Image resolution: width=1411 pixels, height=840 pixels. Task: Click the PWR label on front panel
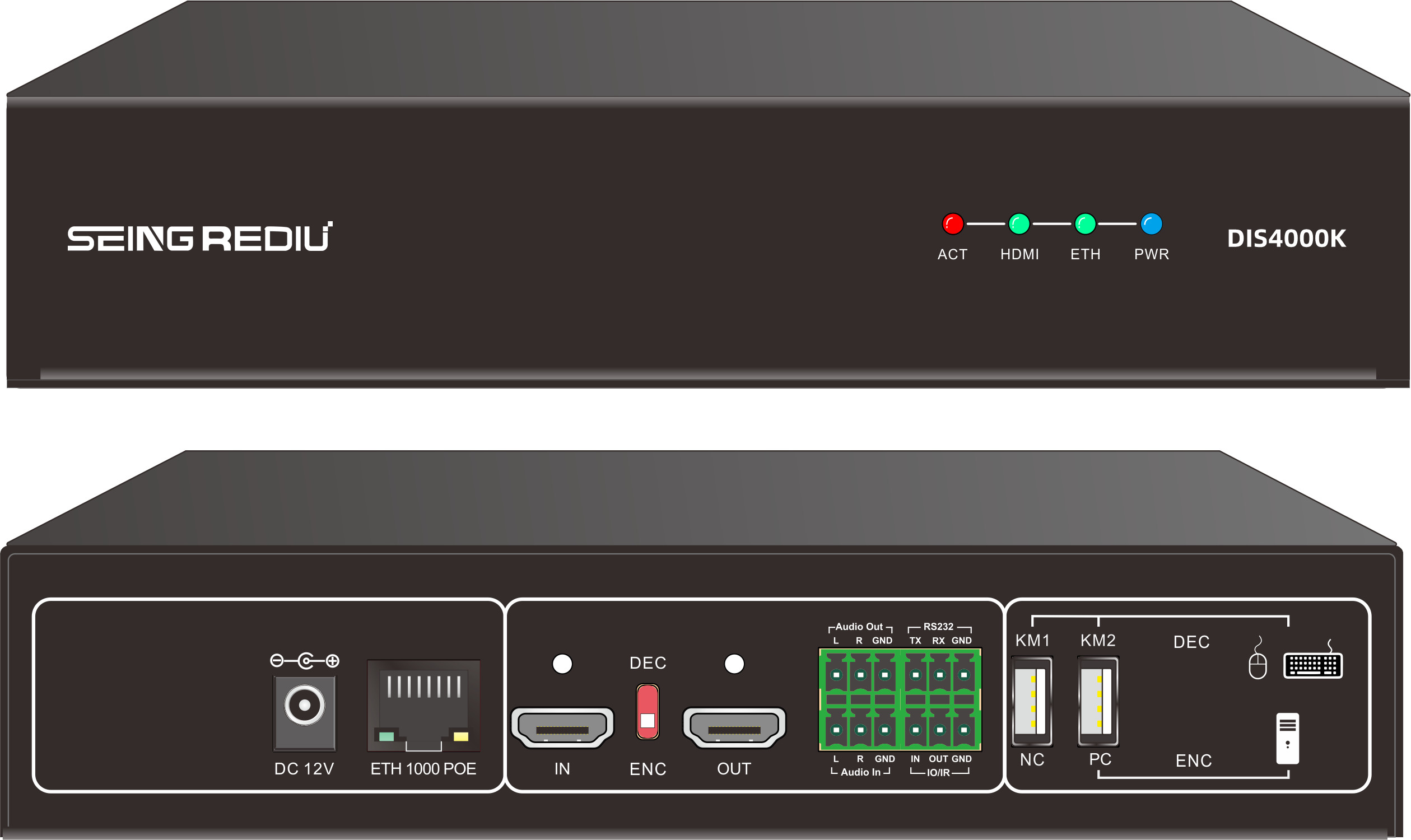pos(1151,254)
